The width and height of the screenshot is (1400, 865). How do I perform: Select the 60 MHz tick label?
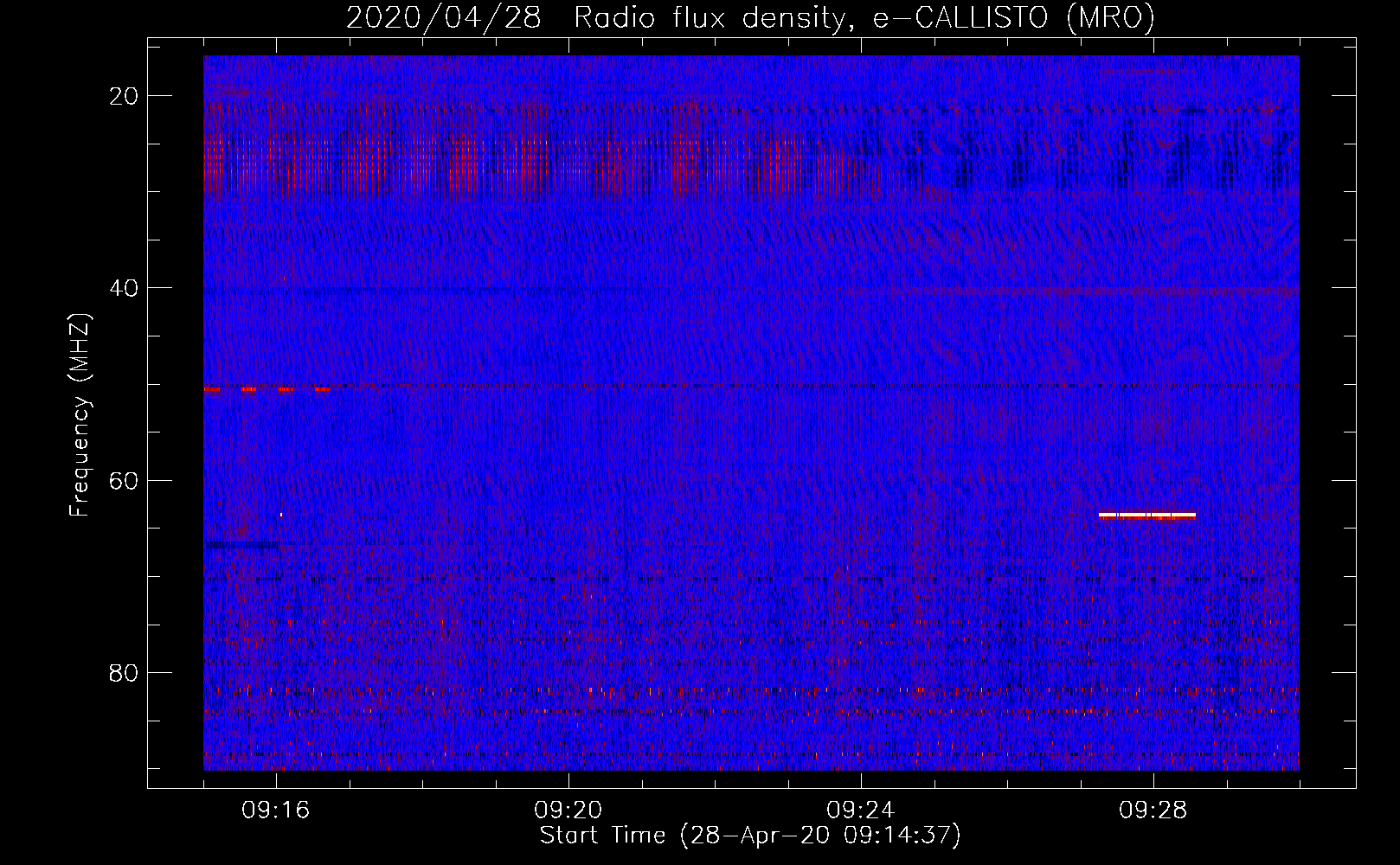pyautogui.click(x=124, y=480)
